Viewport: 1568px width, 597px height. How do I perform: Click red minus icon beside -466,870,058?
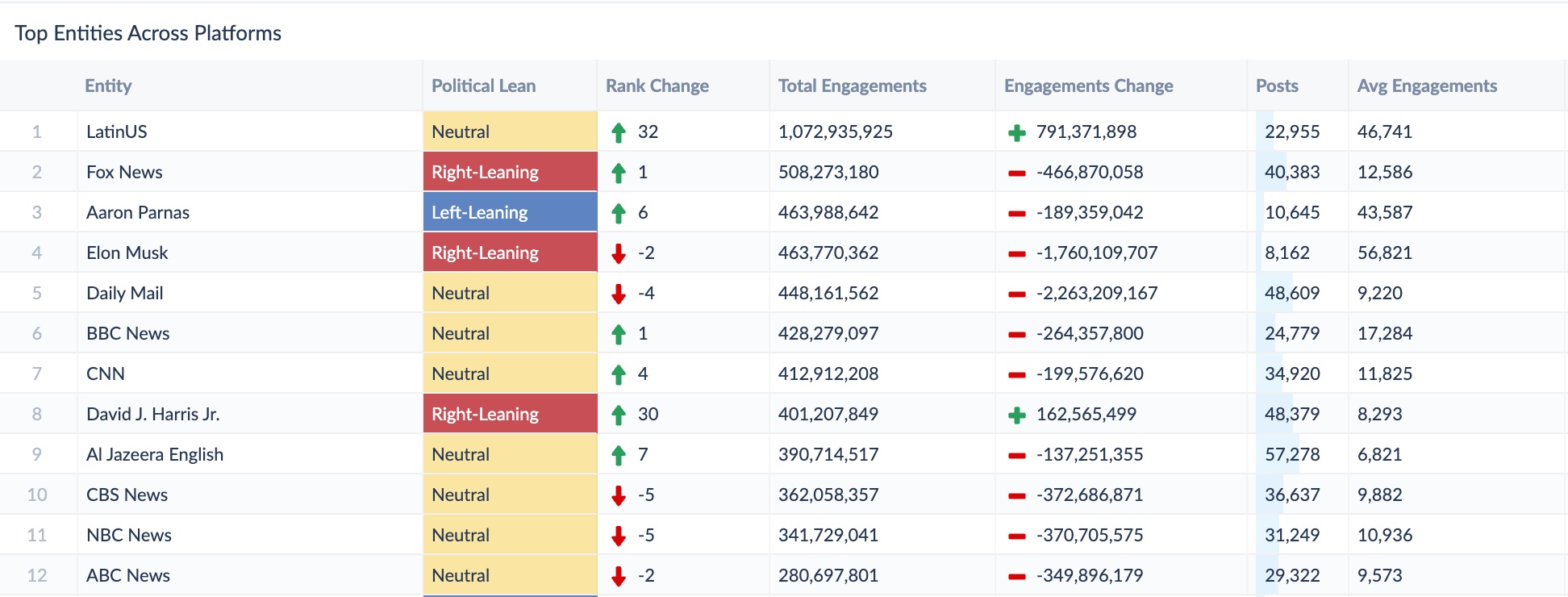(x=1017, y=173)
